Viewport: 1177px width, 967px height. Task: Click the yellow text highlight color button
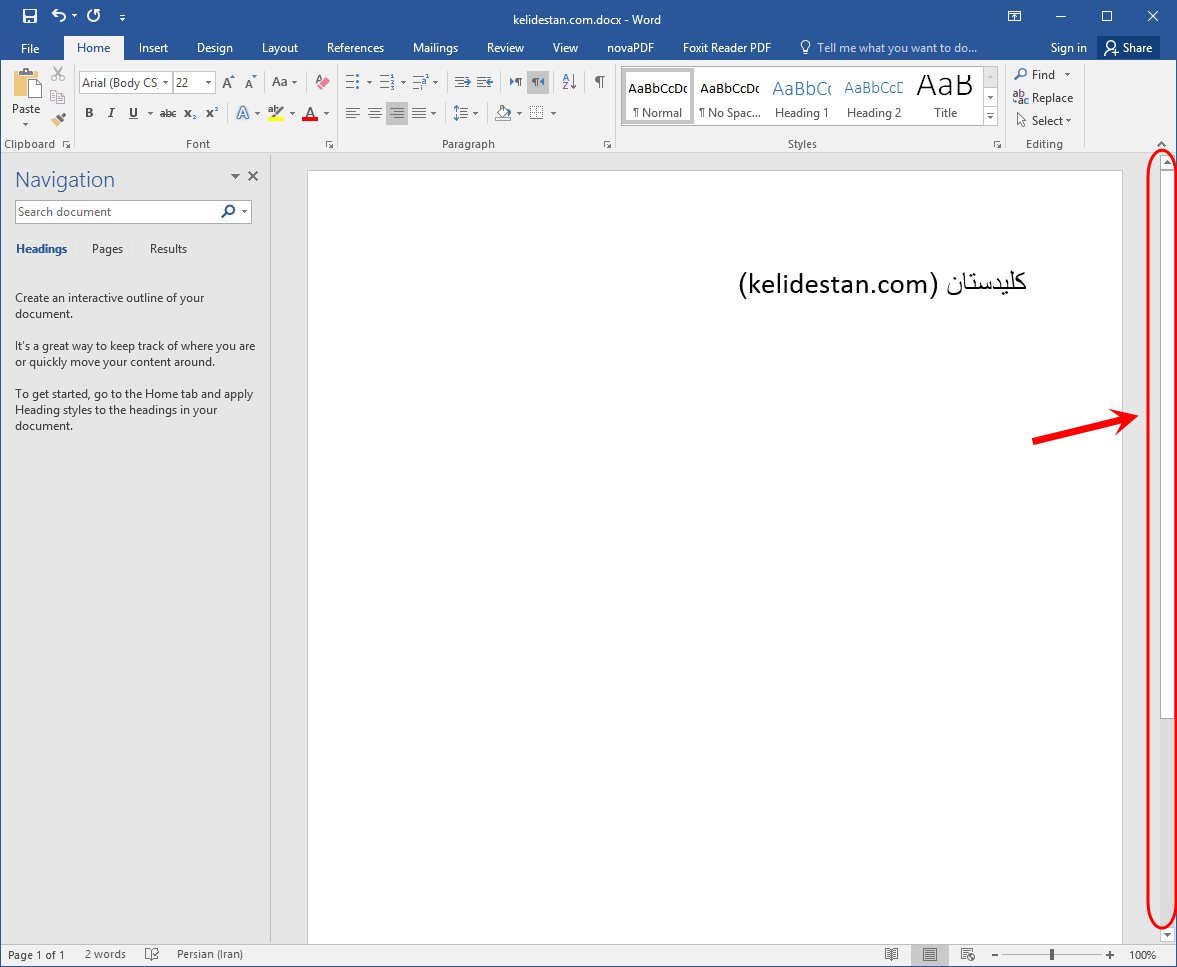(x=275, y=113)
